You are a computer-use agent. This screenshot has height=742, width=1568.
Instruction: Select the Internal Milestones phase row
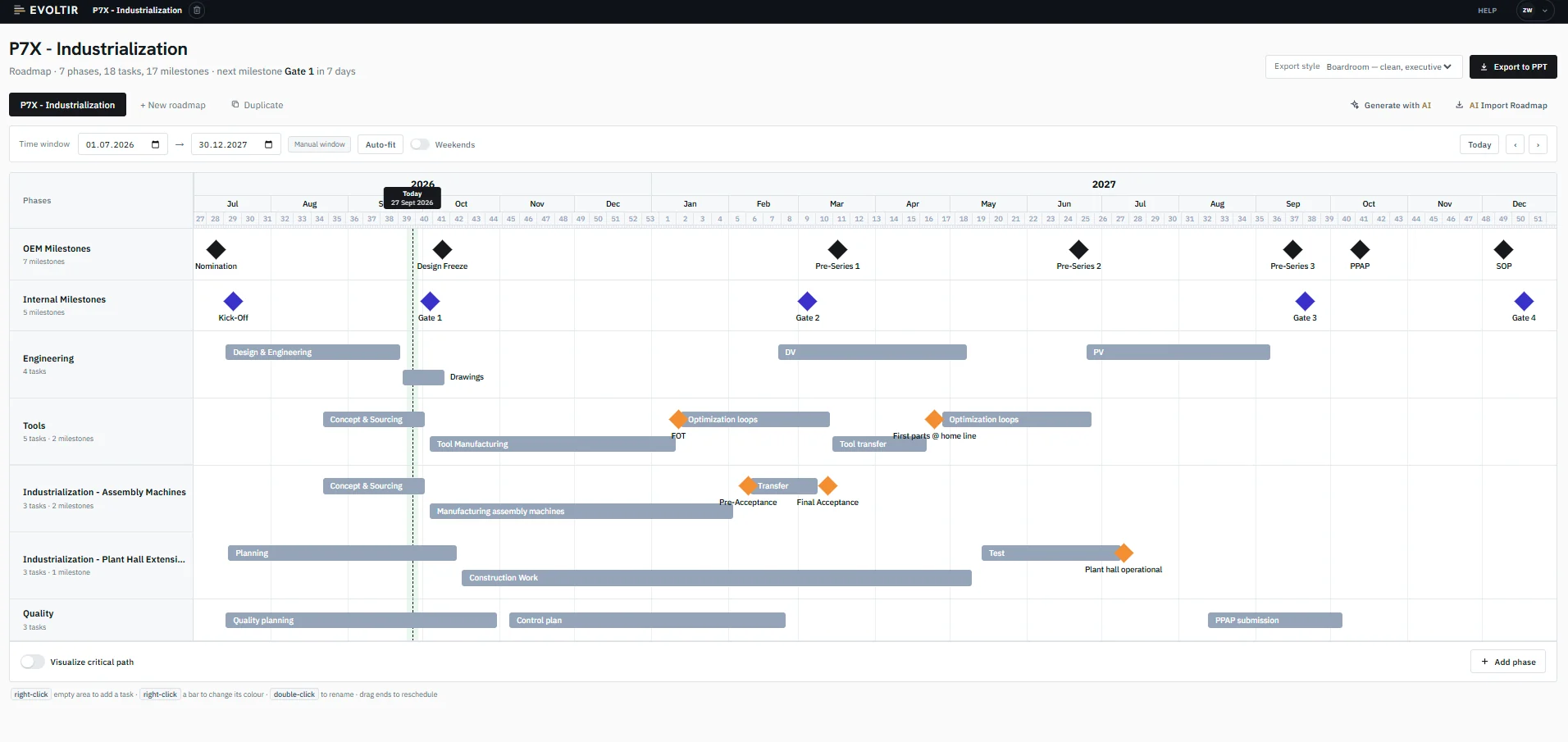coord(101,305)
